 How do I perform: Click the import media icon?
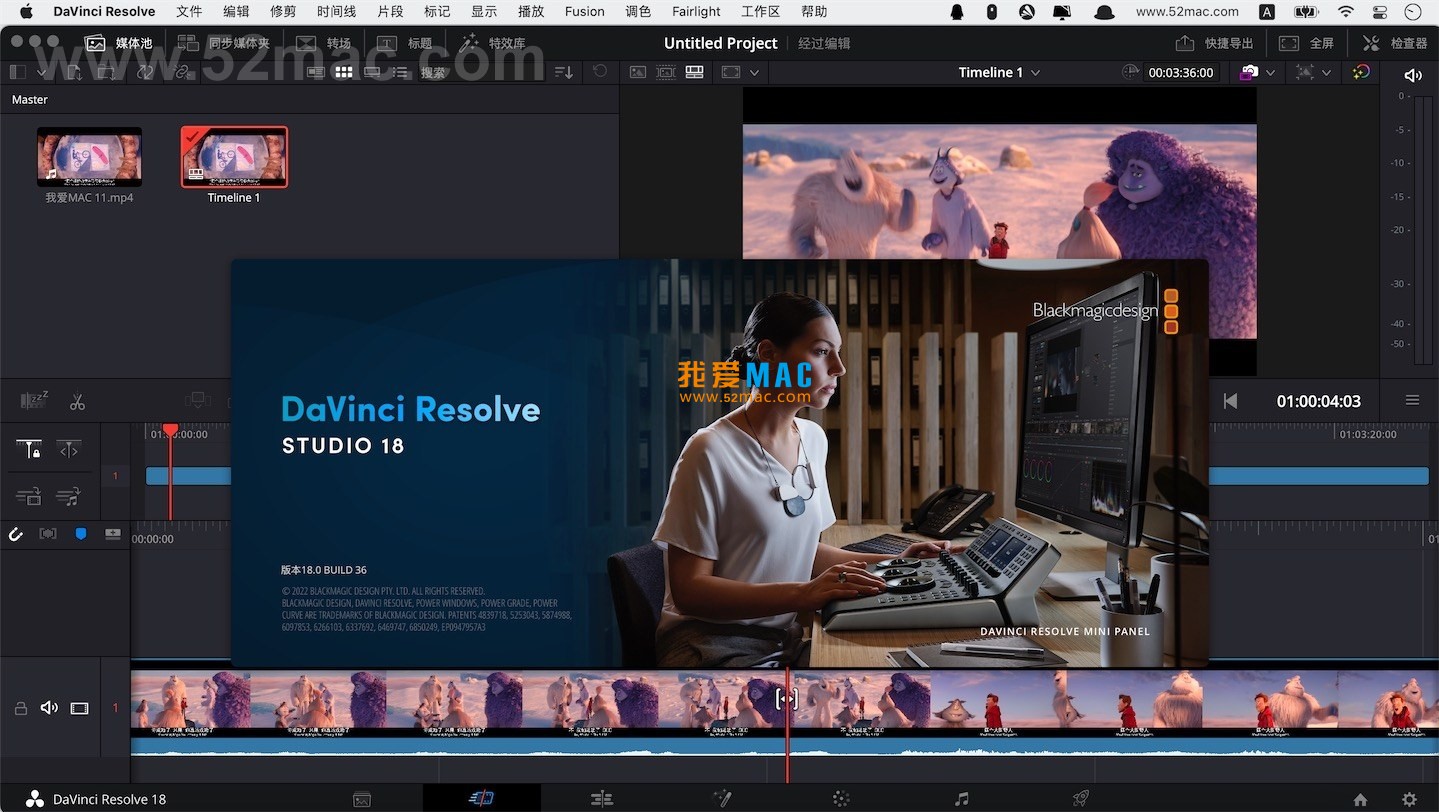(74, 72)
